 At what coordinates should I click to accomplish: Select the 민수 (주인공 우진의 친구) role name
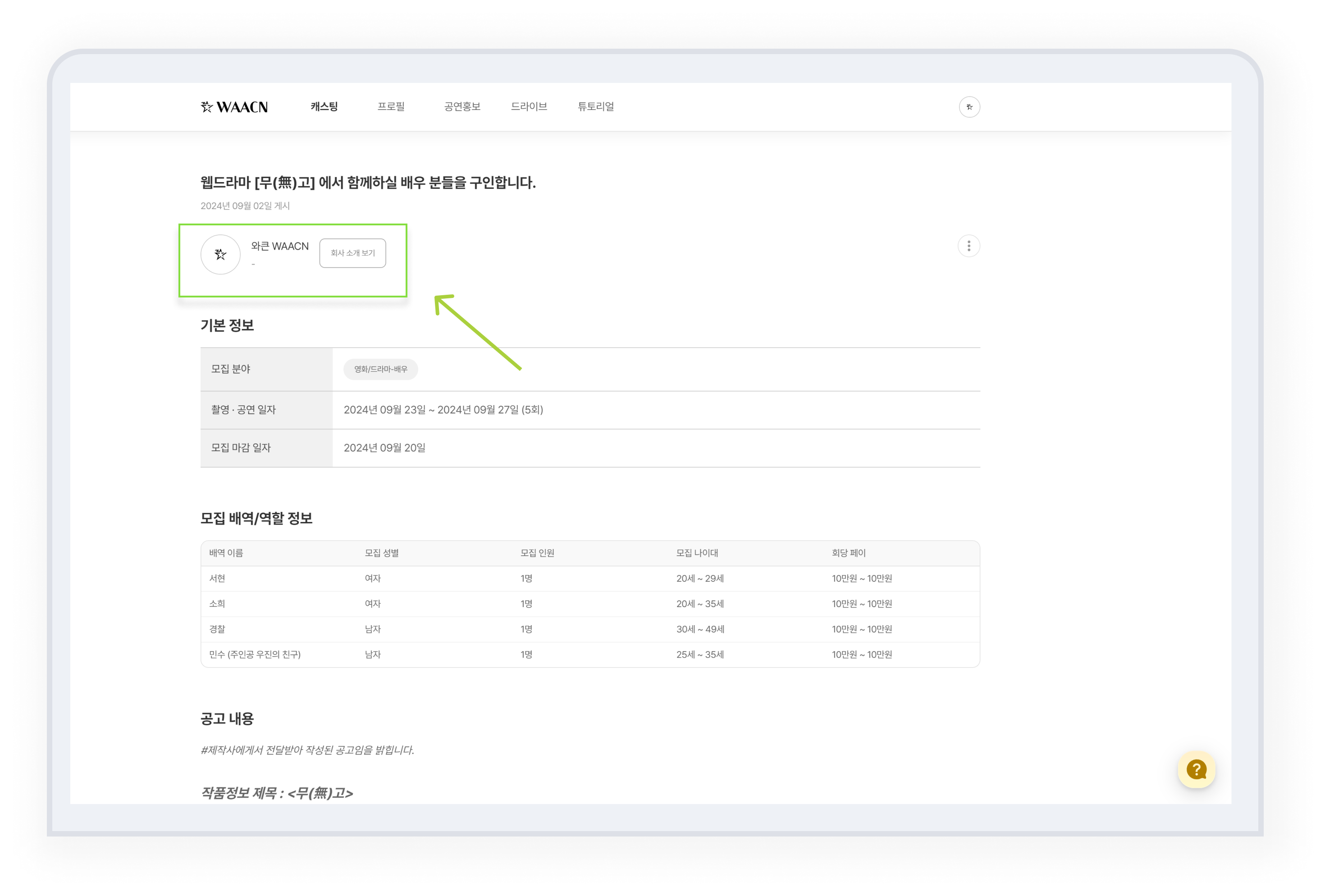(x=254, y=654)
